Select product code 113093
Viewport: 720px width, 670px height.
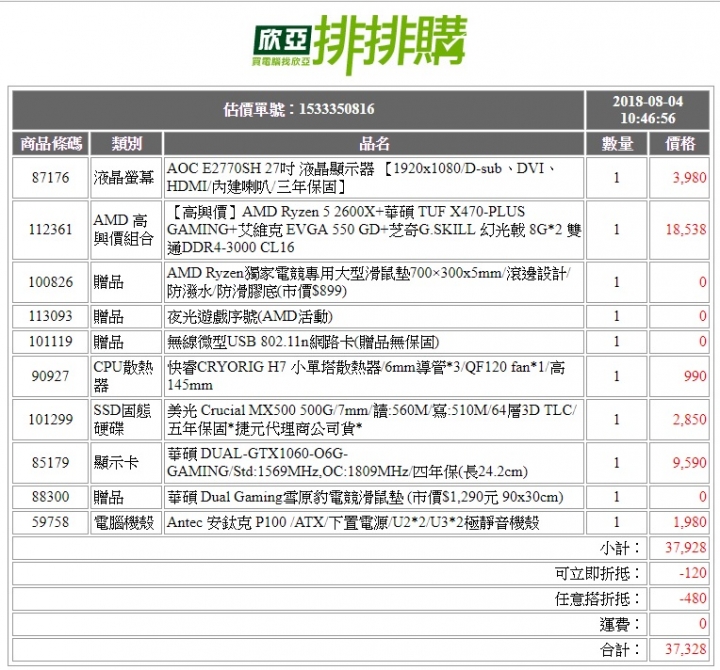point(51,316)
